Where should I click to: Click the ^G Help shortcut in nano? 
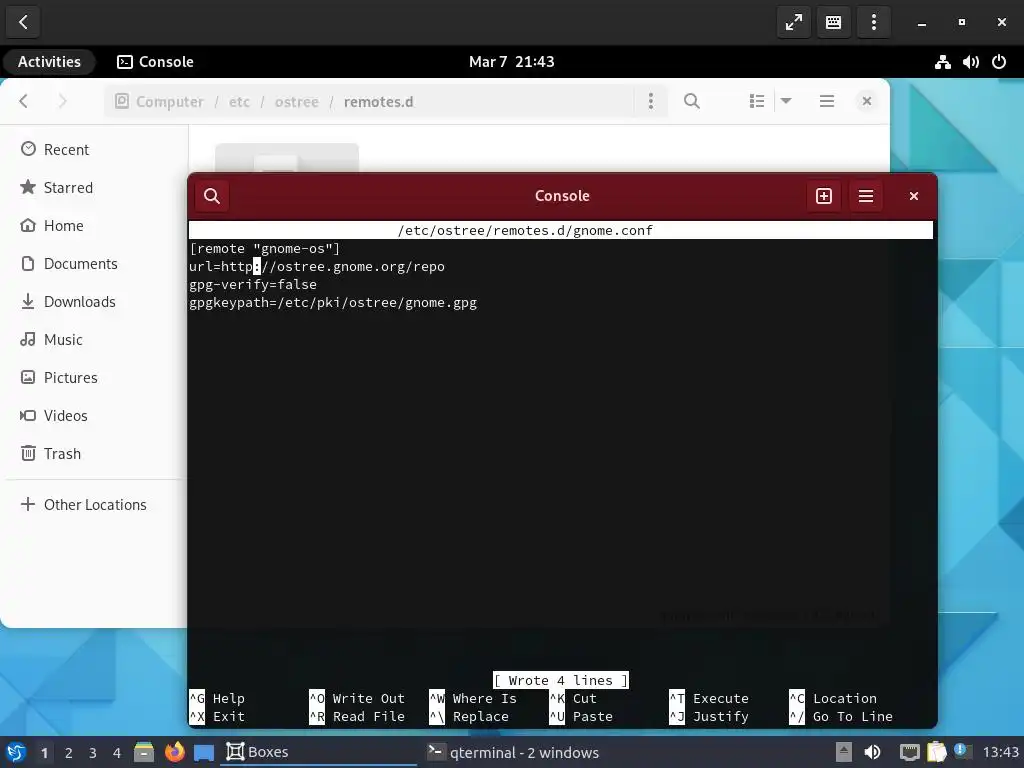point(217,698)
